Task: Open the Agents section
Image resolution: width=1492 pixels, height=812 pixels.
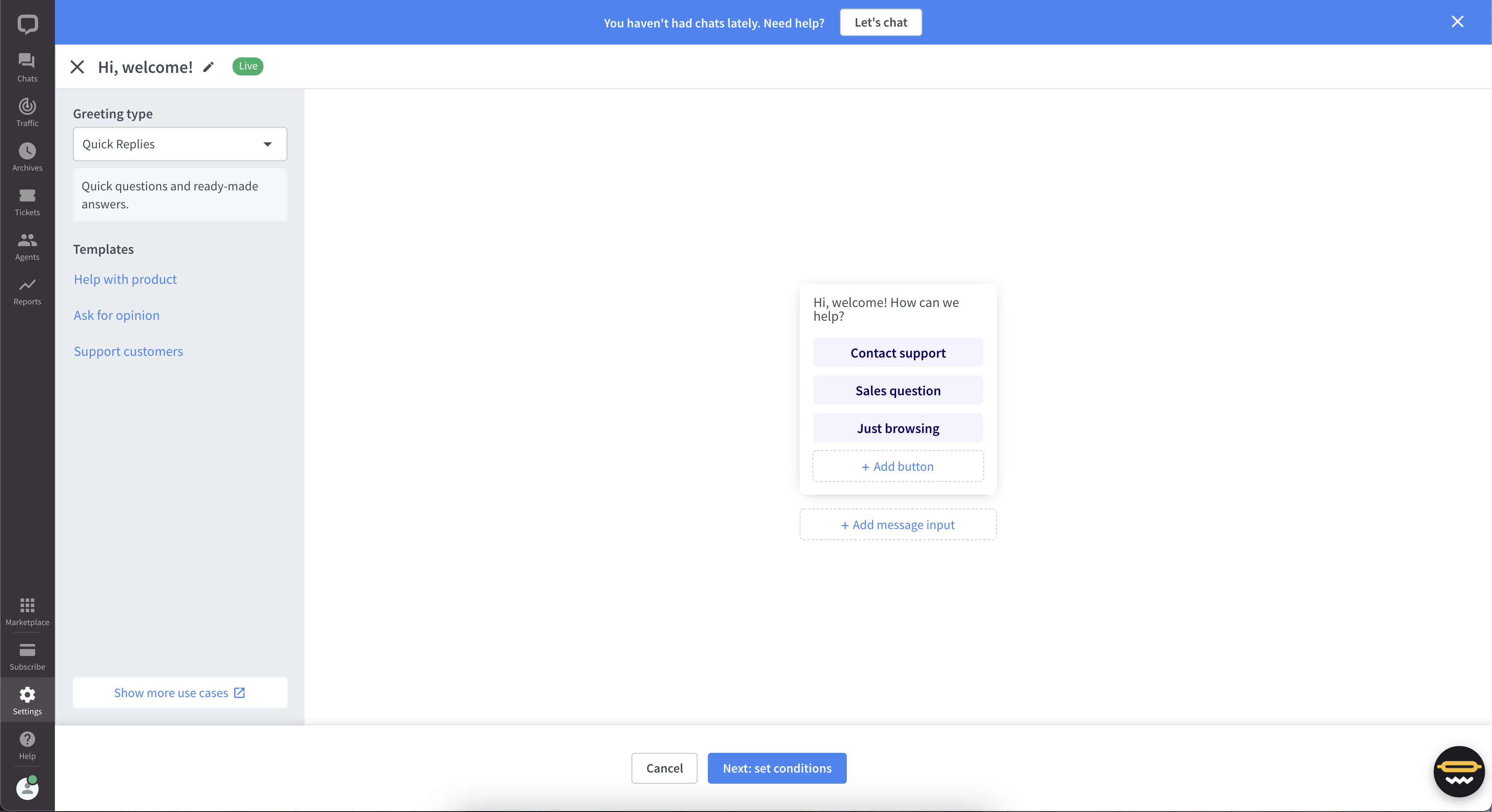Action: 27,246
